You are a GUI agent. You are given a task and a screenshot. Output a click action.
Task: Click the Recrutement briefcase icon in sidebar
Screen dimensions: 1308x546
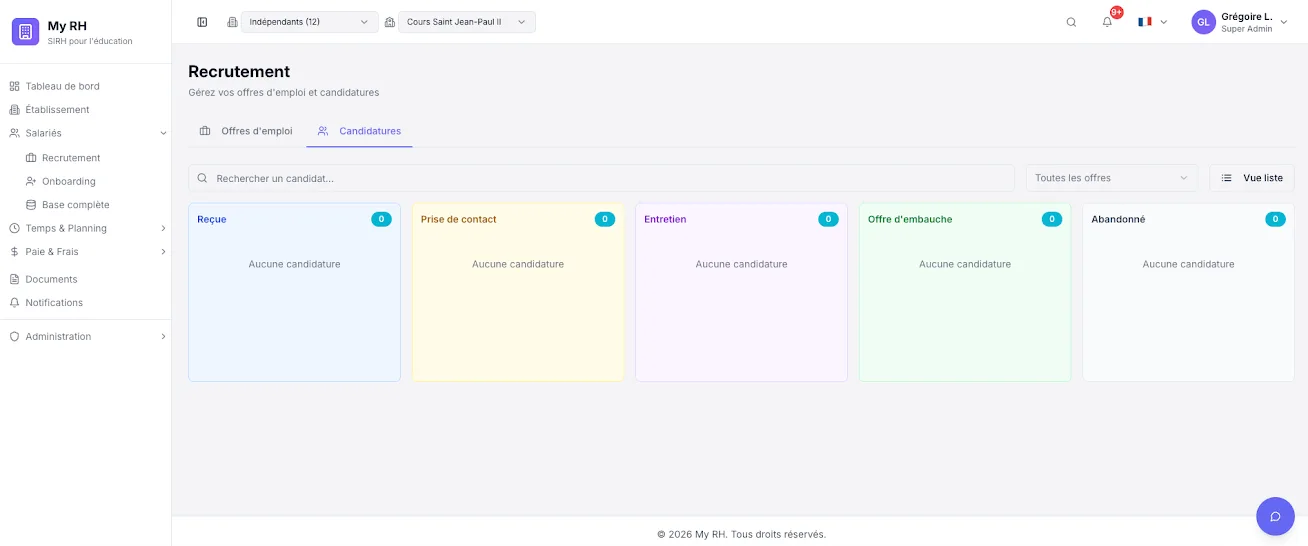[x=31, y=158]
